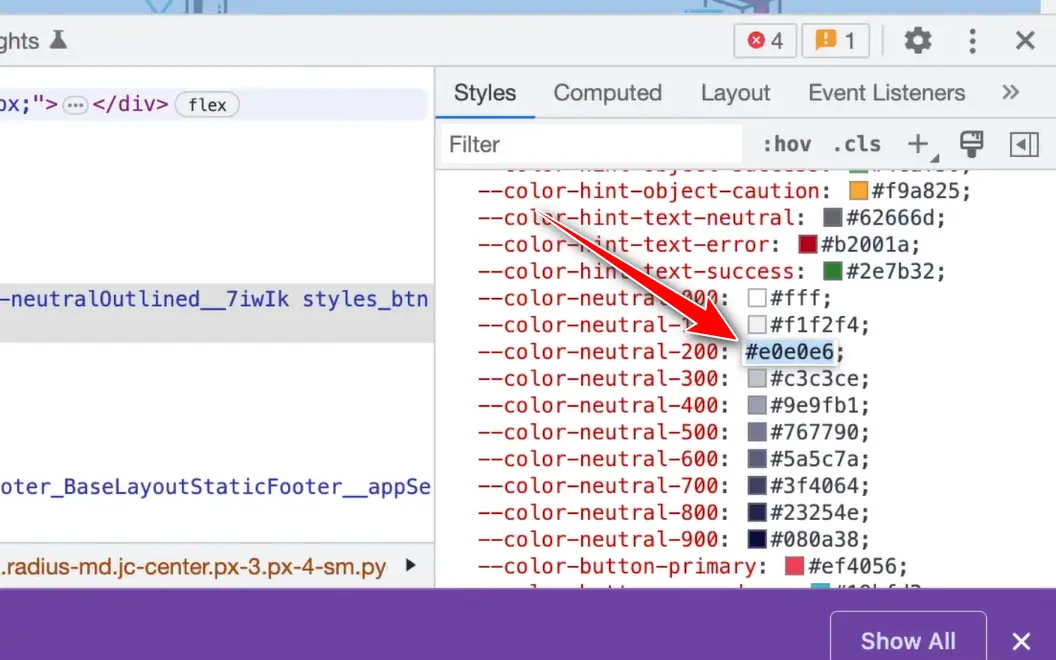The image size is (1056, 660).
Task: Click the flex layout badge
Action: click(x=207, y=105)
